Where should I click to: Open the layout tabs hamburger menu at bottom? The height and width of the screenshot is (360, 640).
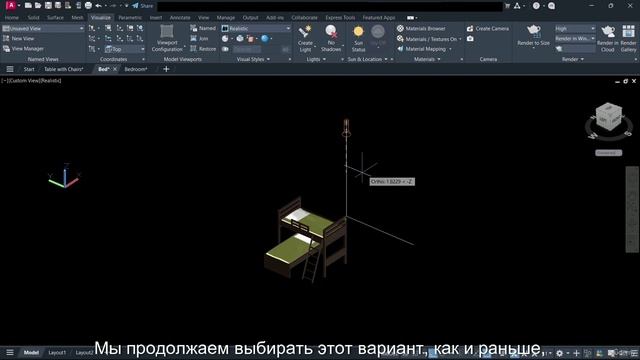(x=10, y=352)
